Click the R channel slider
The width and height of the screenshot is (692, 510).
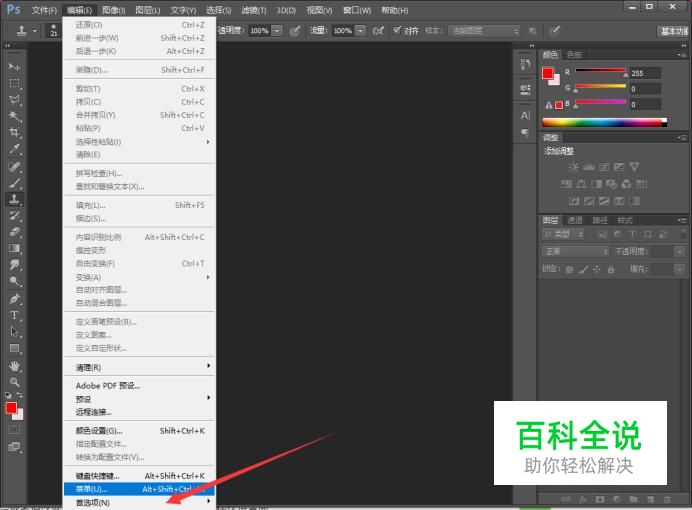coord(601,72)
